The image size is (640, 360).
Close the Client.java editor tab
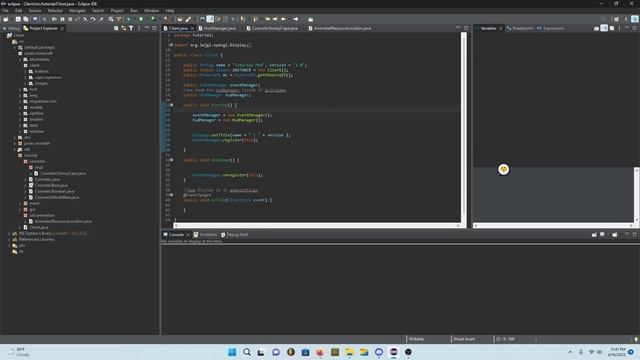coord(192,28)
